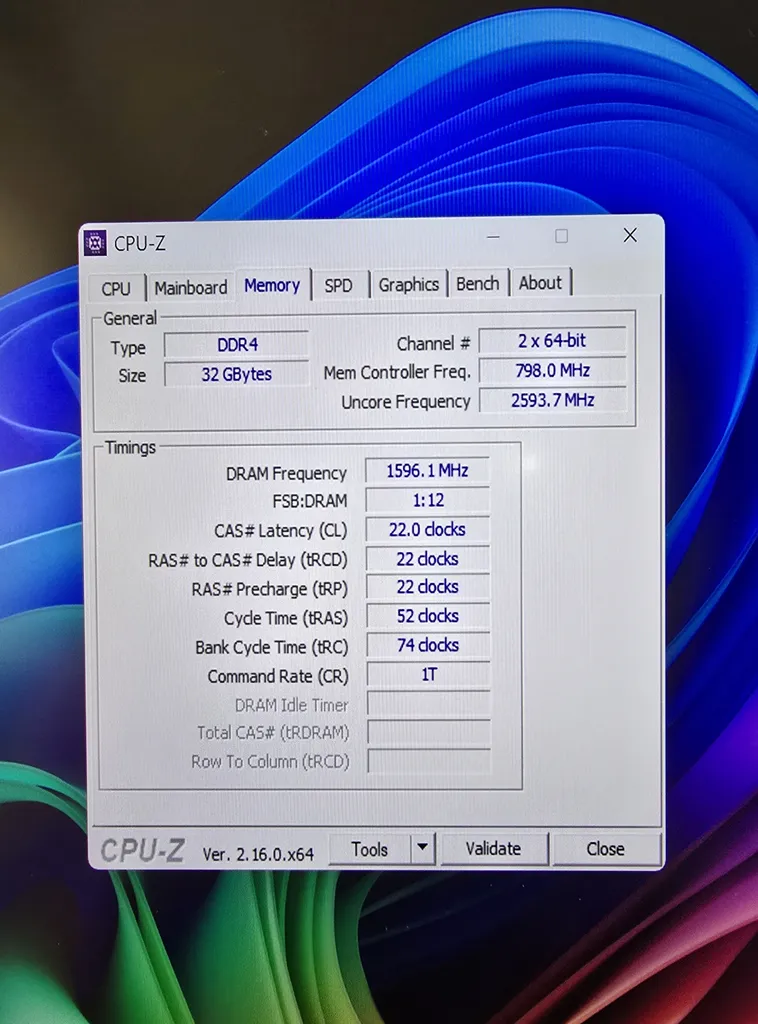Go to the Graphics tab

[408, 285]
